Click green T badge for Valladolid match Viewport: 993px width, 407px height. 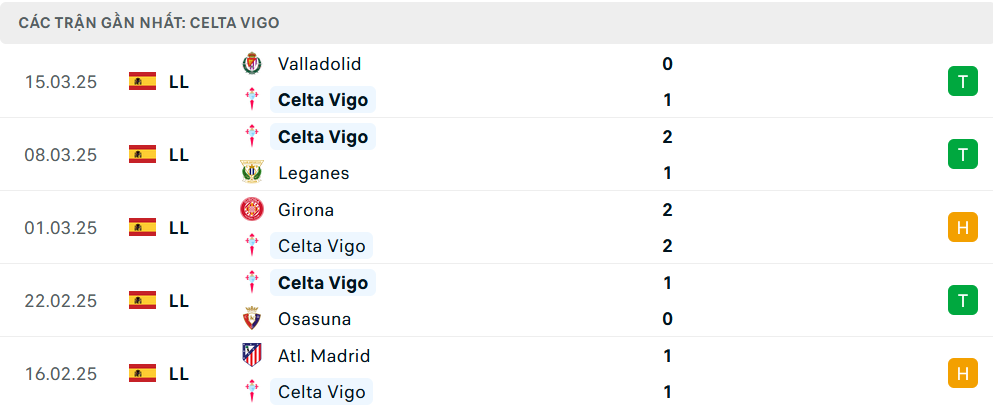coord(963,82)
